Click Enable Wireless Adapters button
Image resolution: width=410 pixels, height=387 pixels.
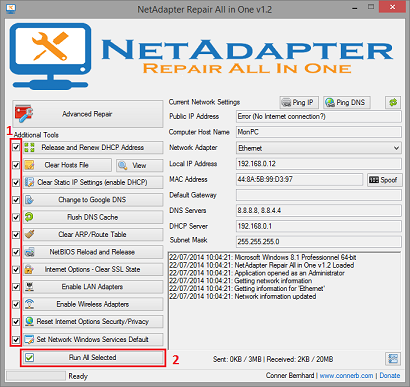(93, 304)
